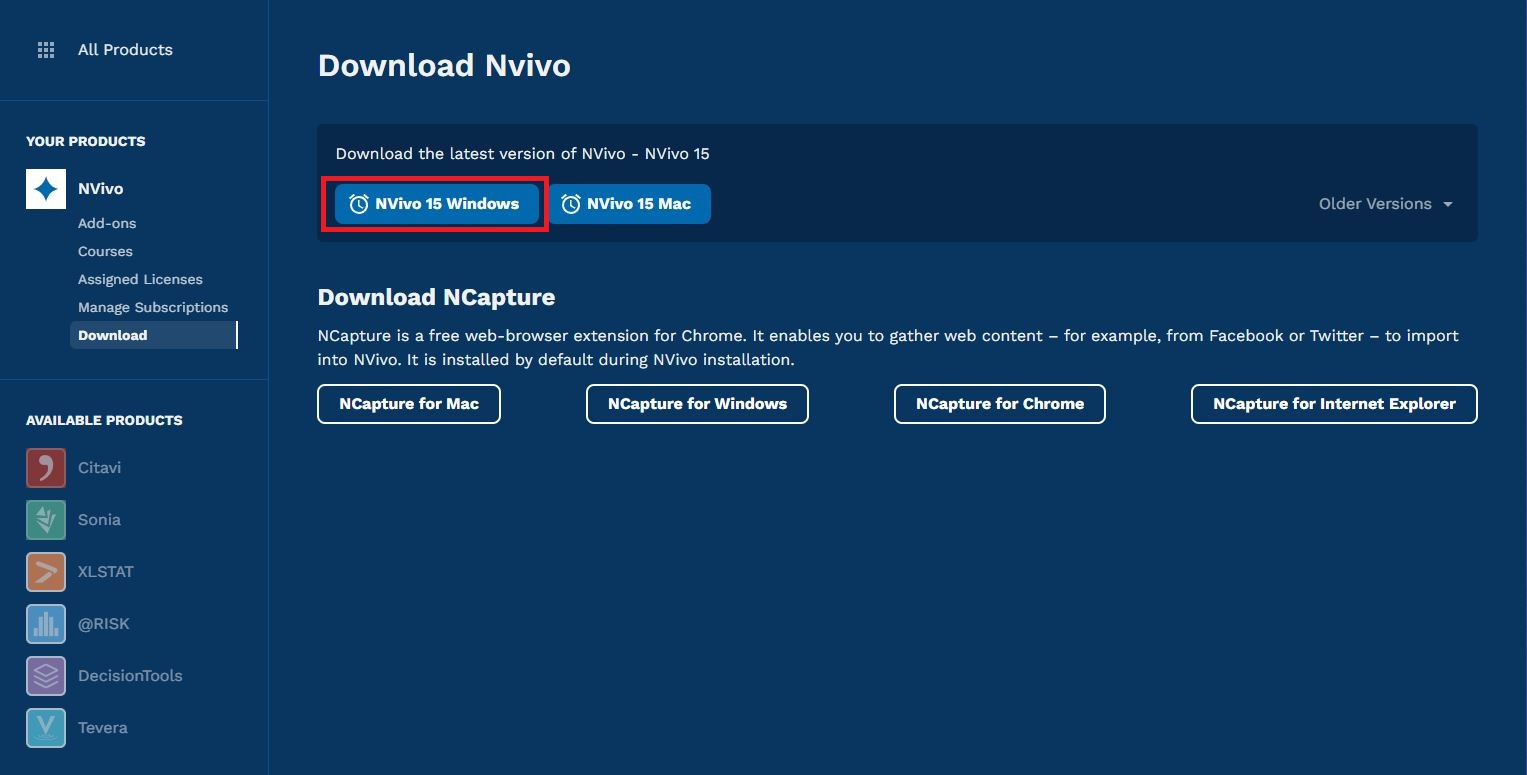Open All Products link
Screen dimensions: 1527x775
125,50
